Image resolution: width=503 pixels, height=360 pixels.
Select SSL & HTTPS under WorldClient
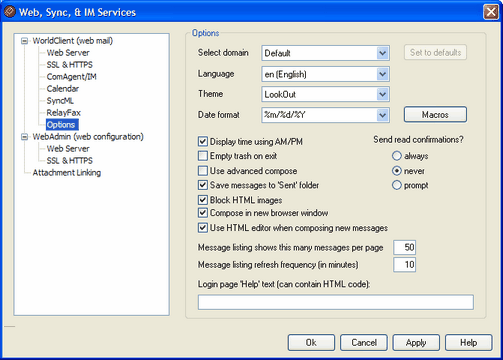click(70, 65)
